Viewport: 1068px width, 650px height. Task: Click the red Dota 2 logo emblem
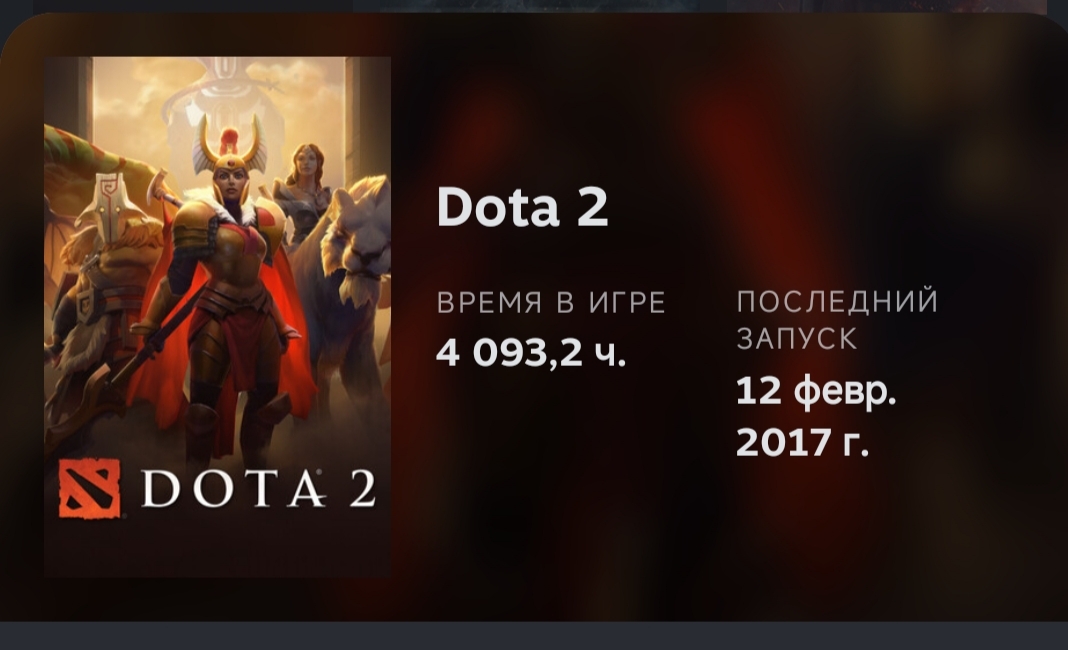(x=89, y=489)
